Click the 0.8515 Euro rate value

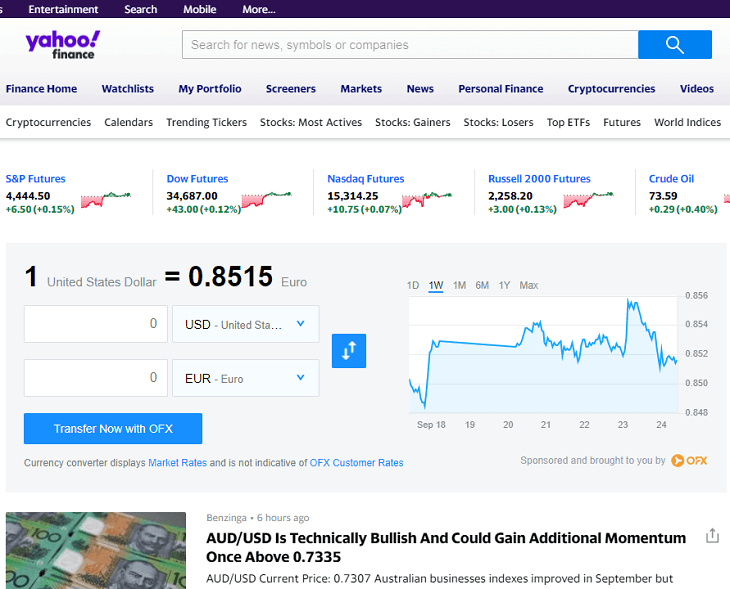[230, 276]
